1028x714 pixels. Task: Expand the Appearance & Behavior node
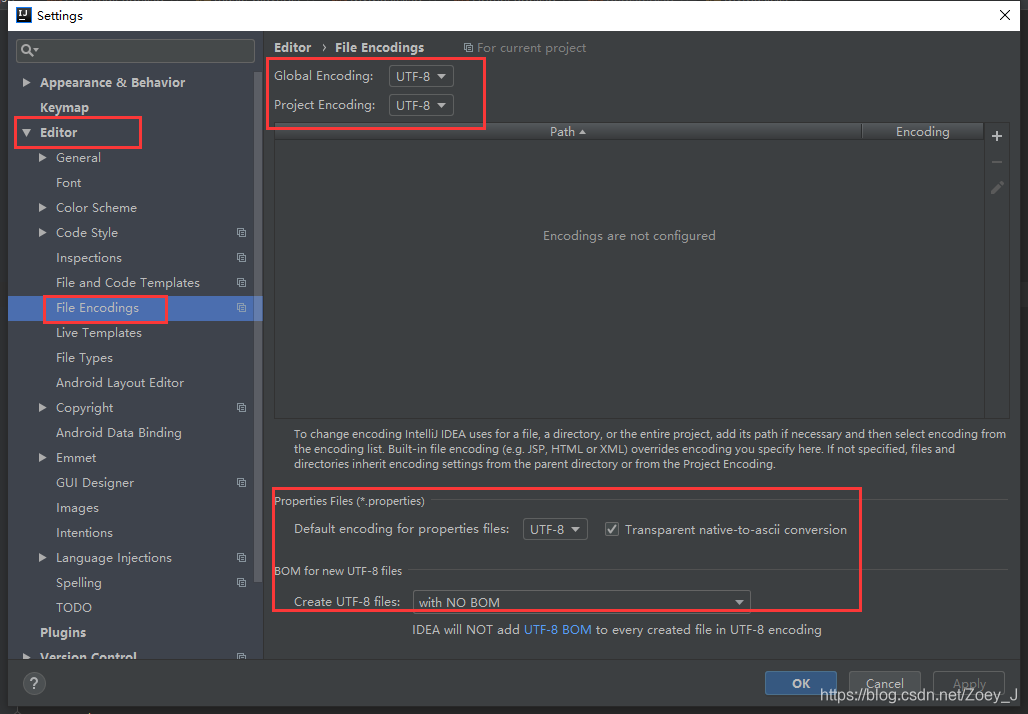click(x=26, y=83)
